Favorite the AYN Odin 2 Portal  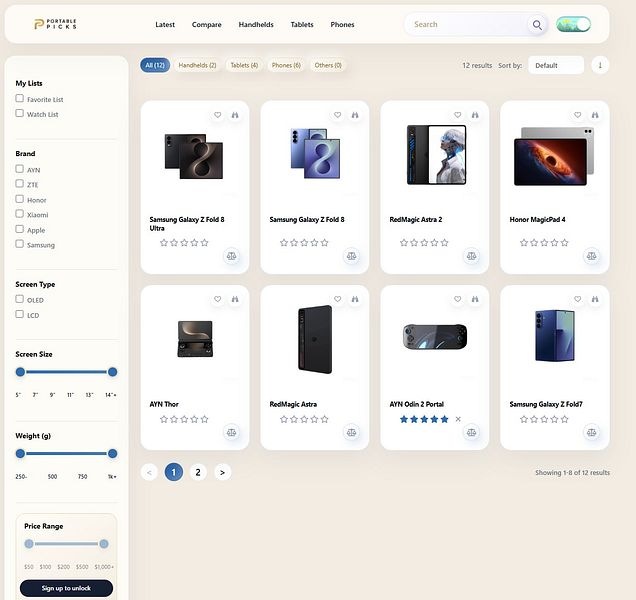[458, 299]
